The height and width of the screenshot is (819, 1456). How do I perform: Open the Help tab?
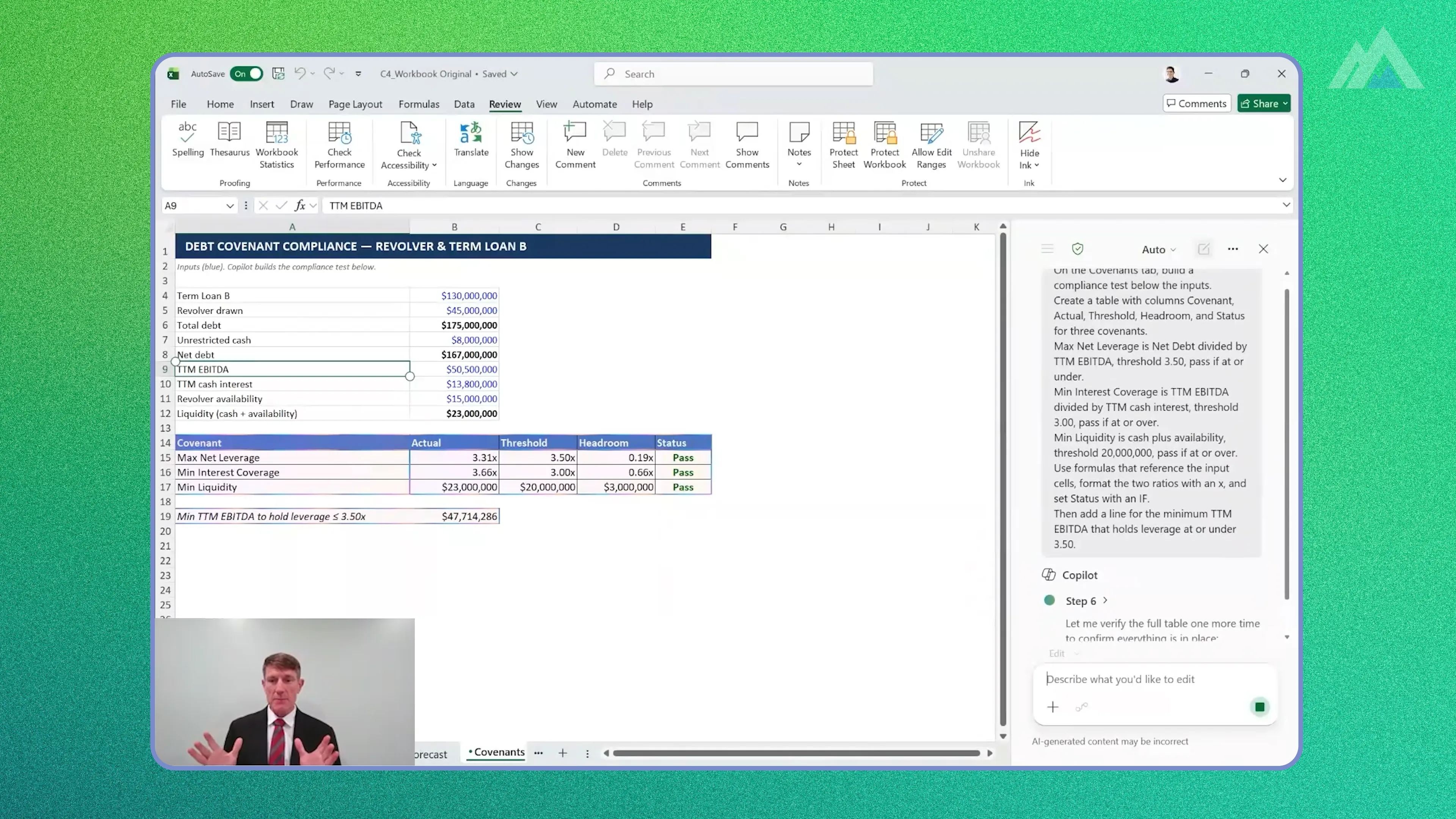642,104
